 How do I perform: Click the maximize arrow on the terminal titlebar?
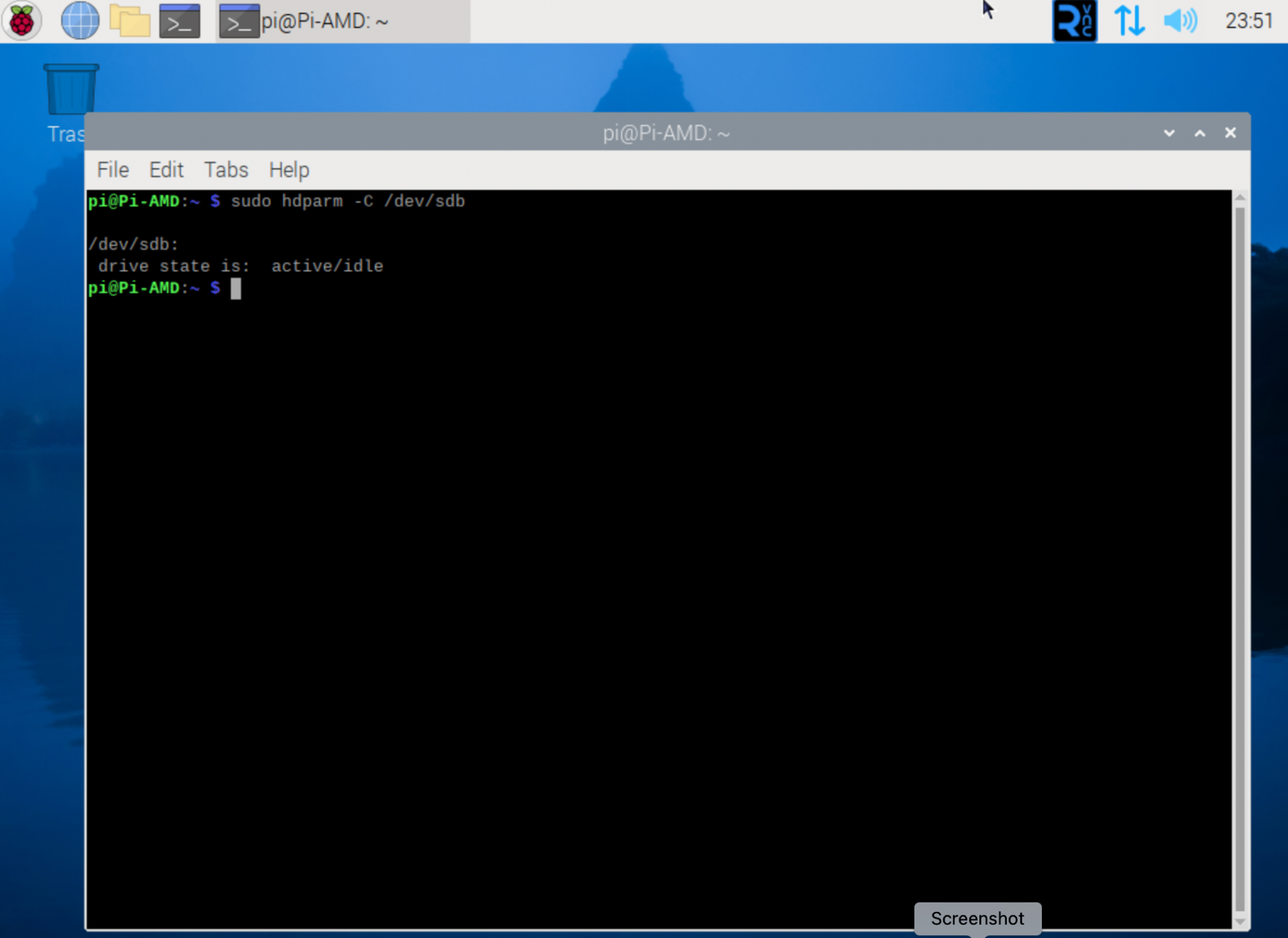1199,133
